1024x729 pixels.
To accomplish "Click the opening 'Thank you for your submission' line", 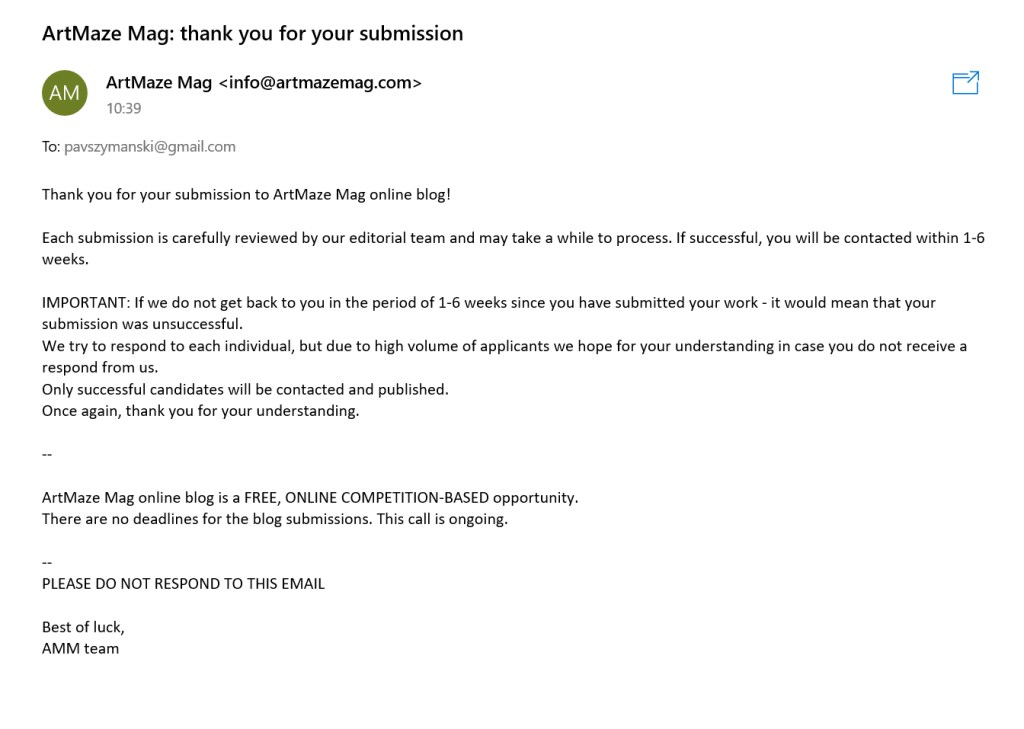I will [246, 194].
